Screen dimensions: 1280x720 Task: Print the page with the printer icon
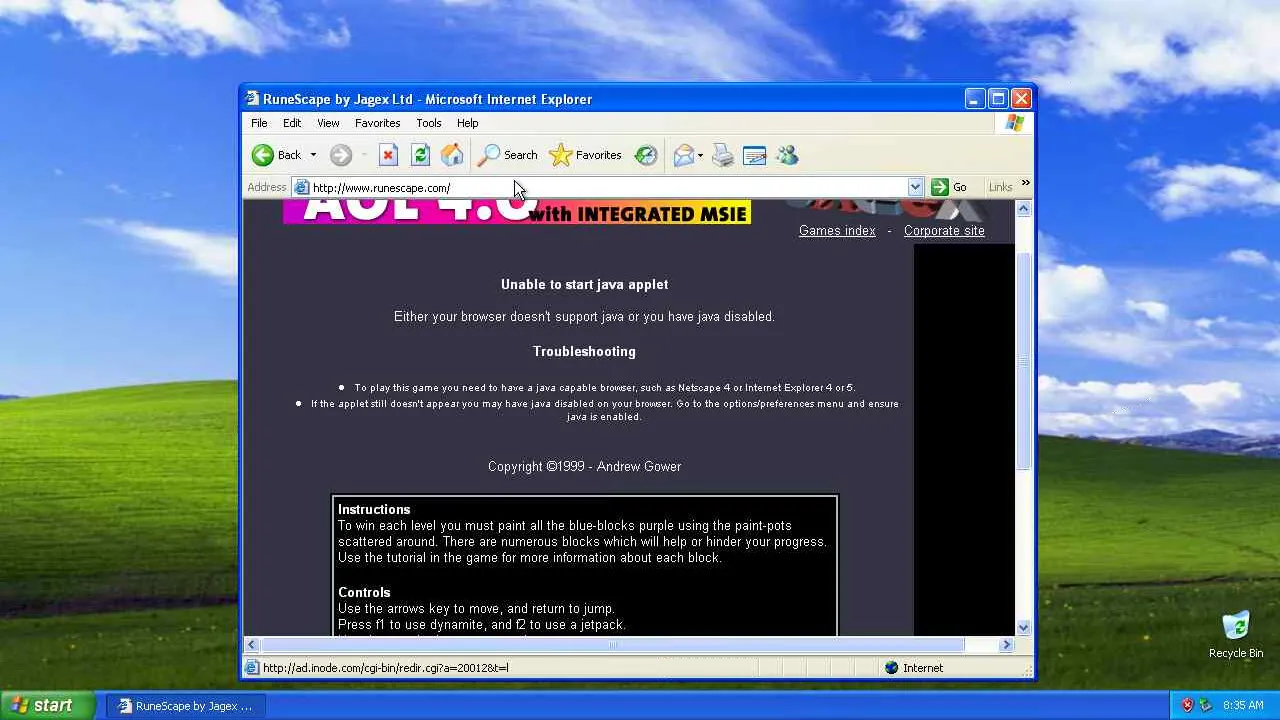723,155
